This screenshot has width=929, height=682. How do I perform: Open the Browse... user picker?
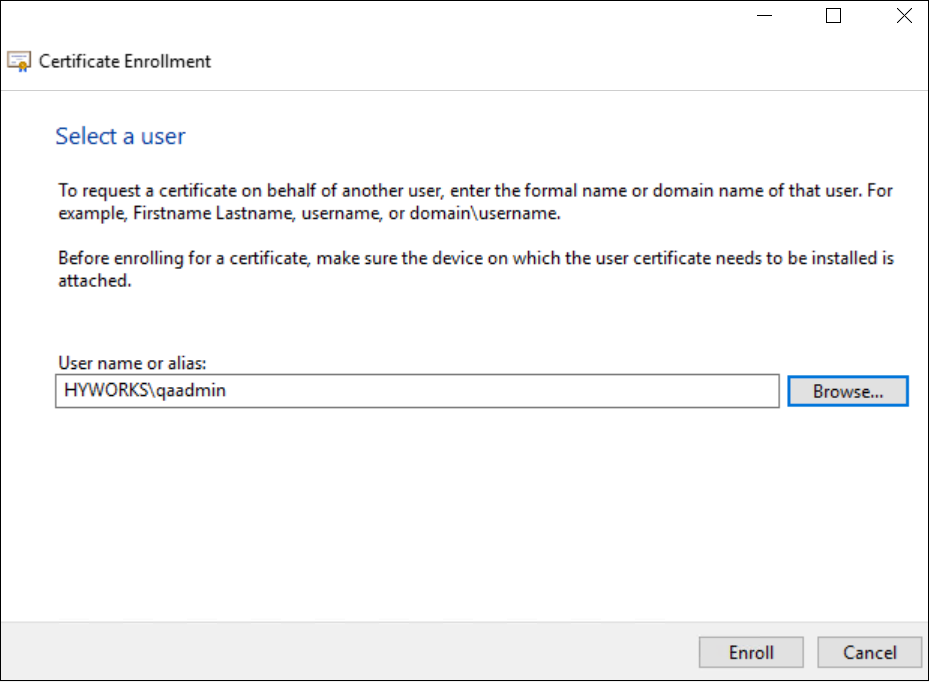click(848, 391)
